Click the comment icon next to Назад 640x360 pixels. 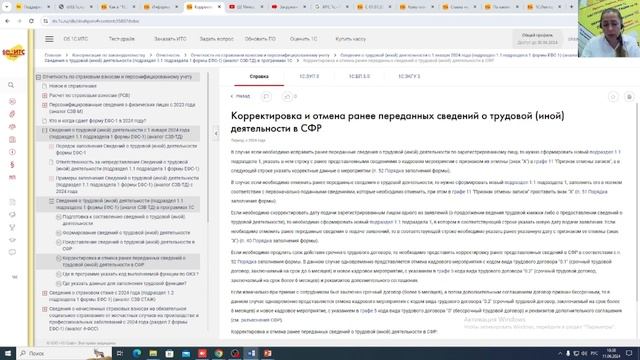tap(266, 96)
